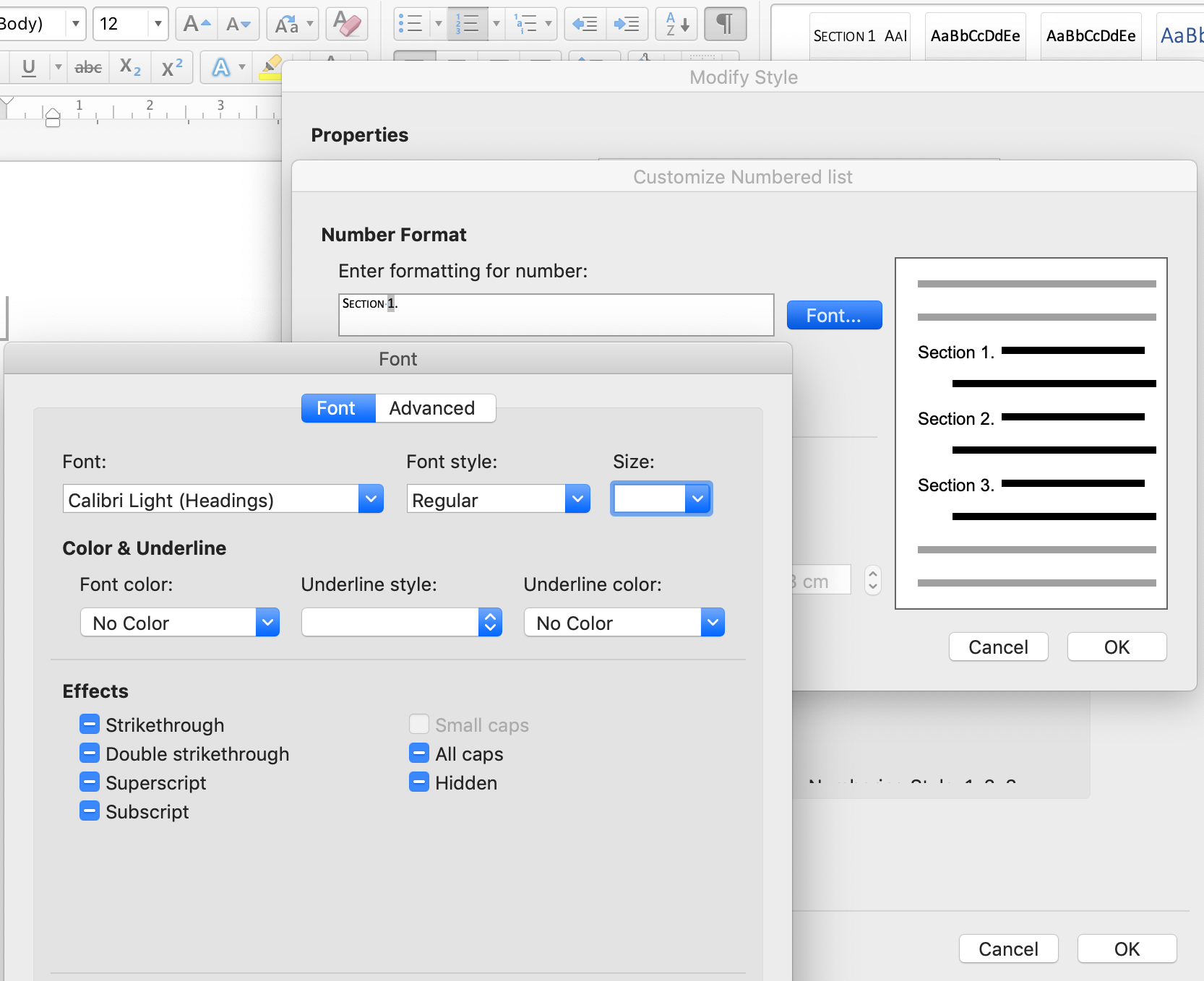Select the bulleted list icon
1204x981 pixels.
click(410, 24)
